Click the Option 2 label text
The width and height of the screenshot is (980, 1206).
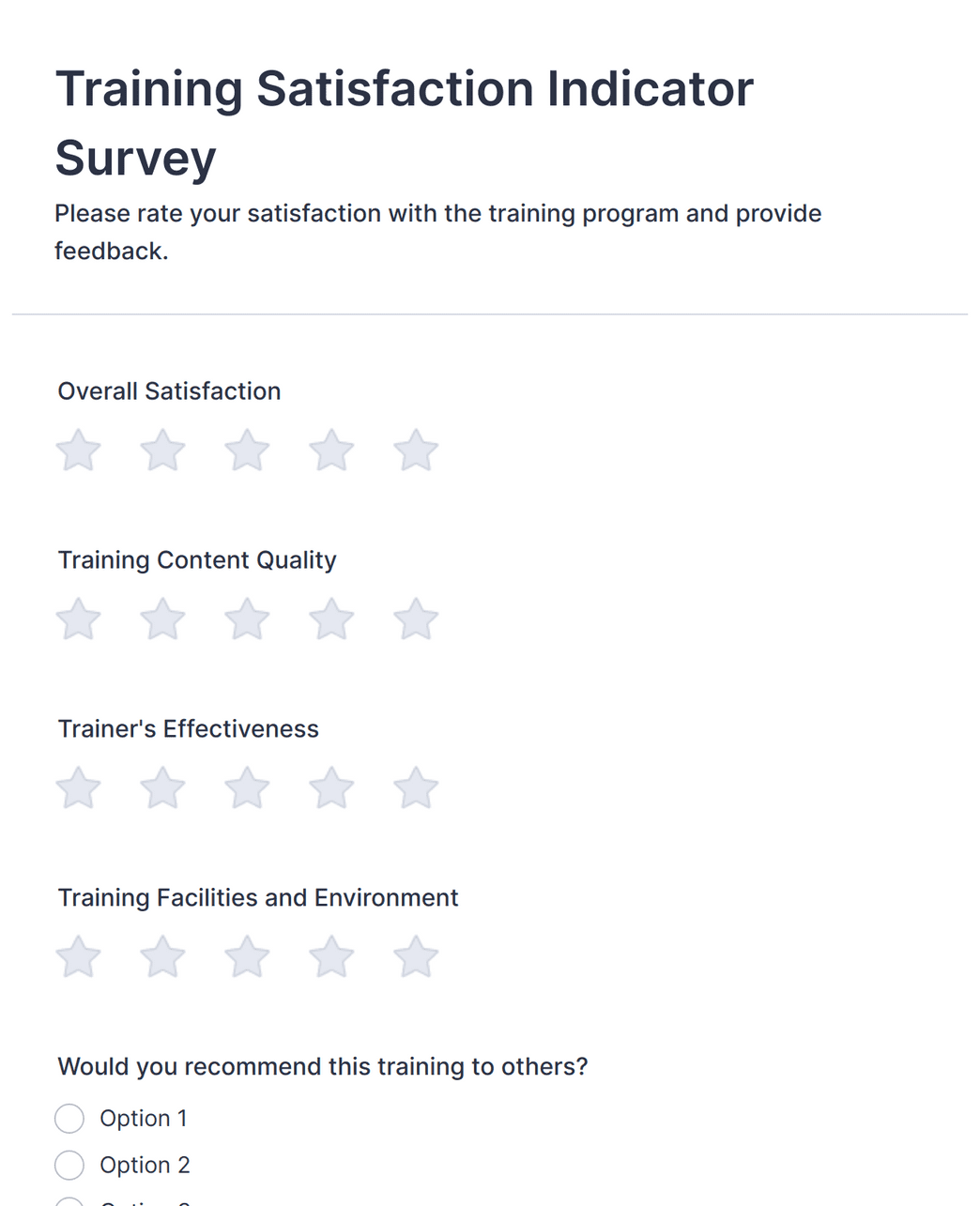[145, 1165]
